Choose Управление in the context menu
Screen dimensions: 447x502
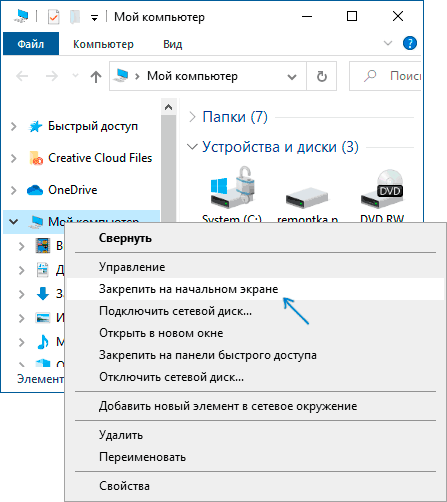255,267
